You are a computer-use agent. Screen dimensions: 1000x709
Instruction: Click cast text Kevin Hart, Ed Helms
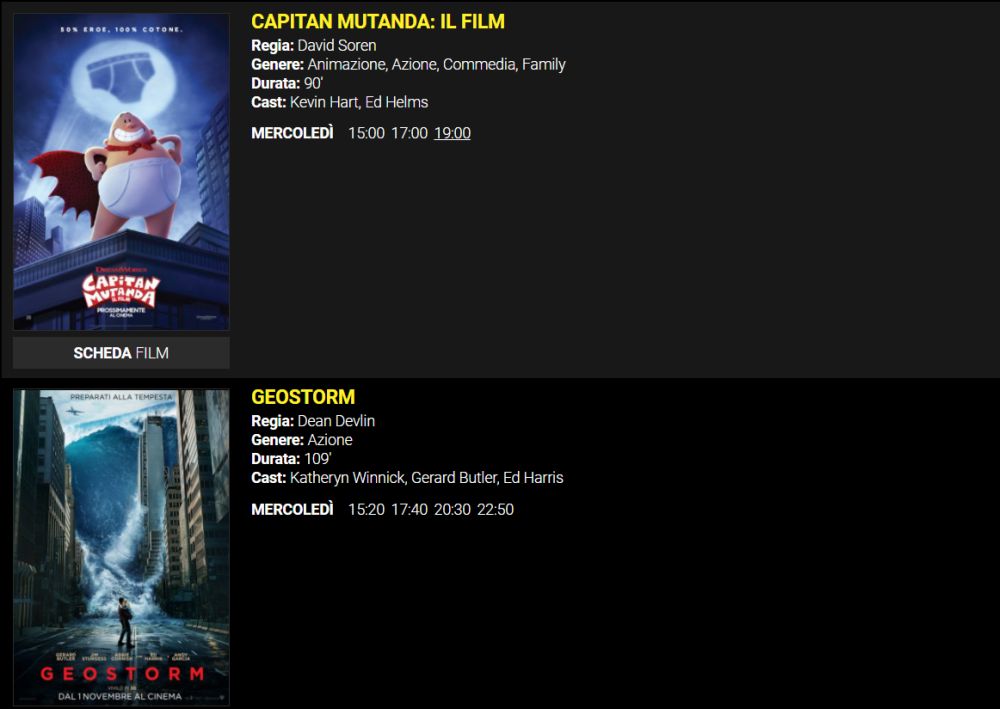359,102
